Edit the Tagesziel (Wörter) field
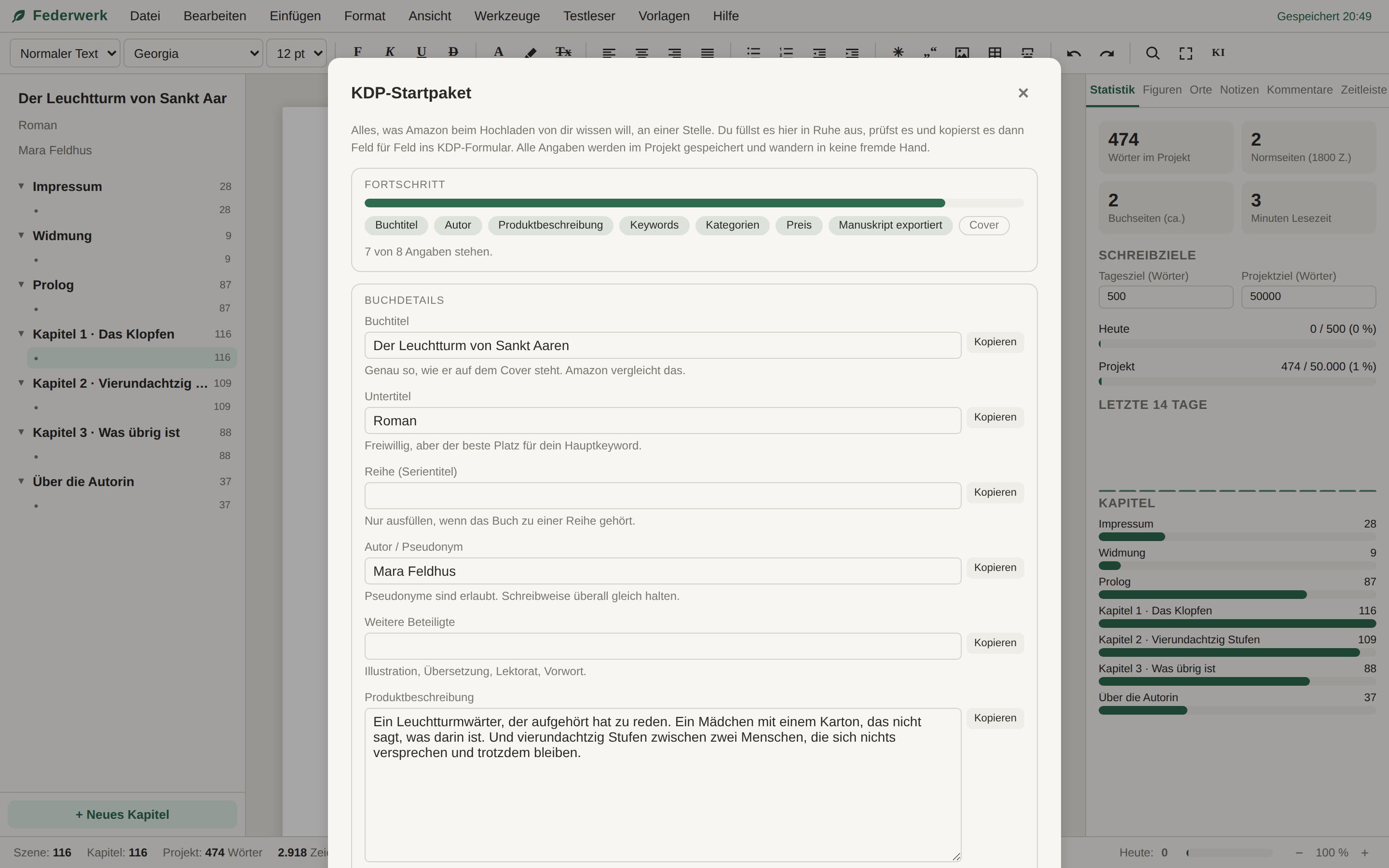 [x=1165, y=297]
